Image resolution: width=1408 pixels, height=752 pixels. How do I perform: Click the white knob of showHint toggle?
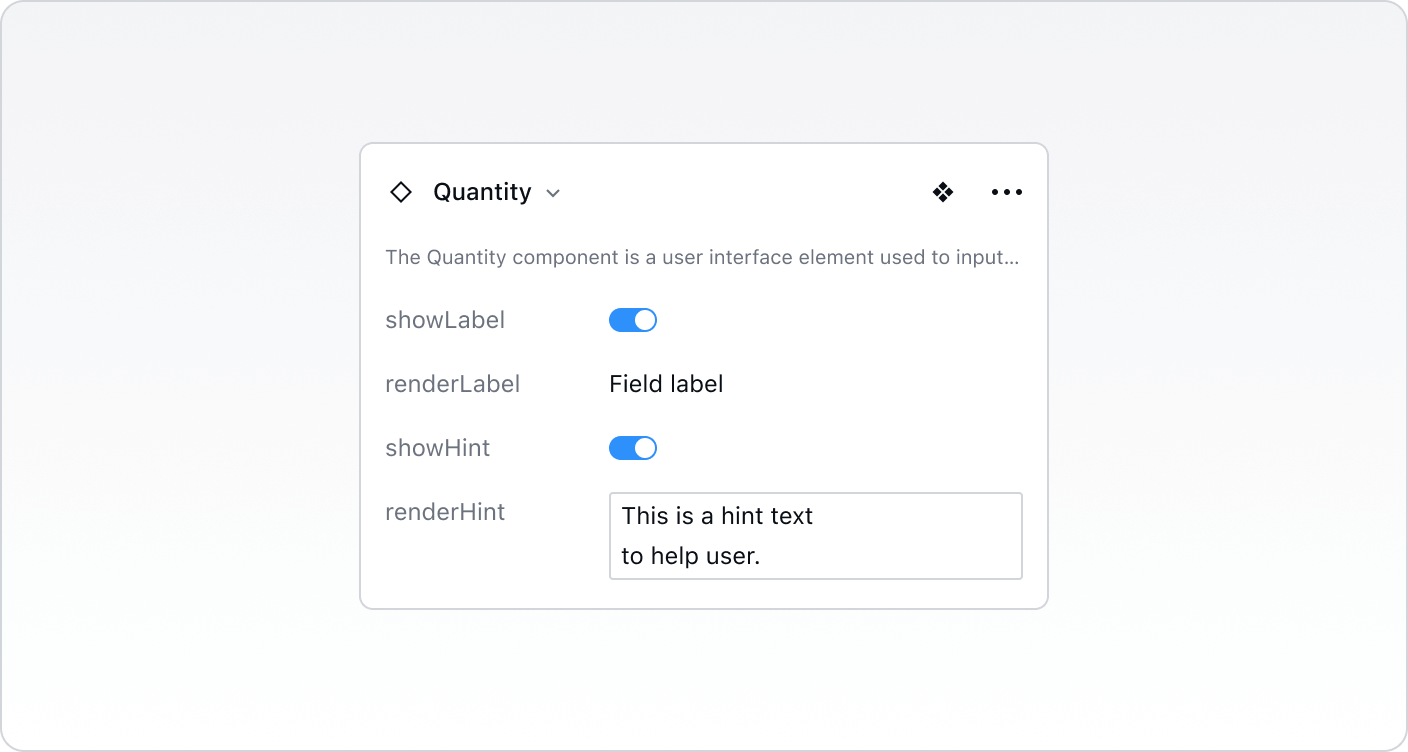pos(645,448)
